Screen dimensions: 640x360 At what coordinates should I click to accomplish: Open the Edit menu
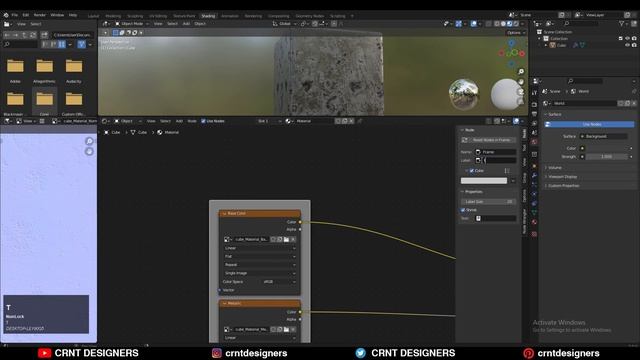click(x=26, y=15)
